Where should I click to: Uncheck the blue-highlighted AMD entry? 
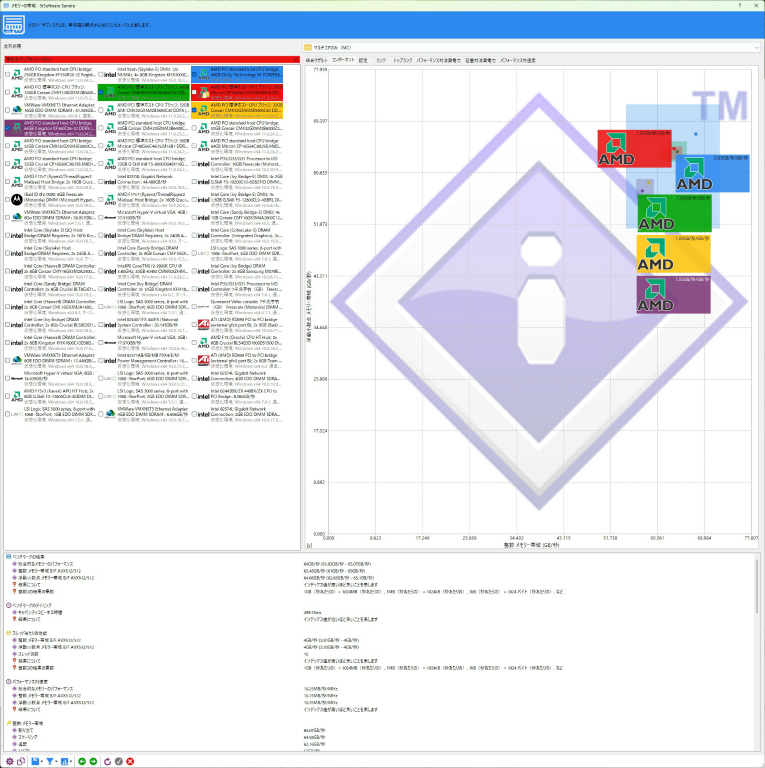tap(194, 74)
